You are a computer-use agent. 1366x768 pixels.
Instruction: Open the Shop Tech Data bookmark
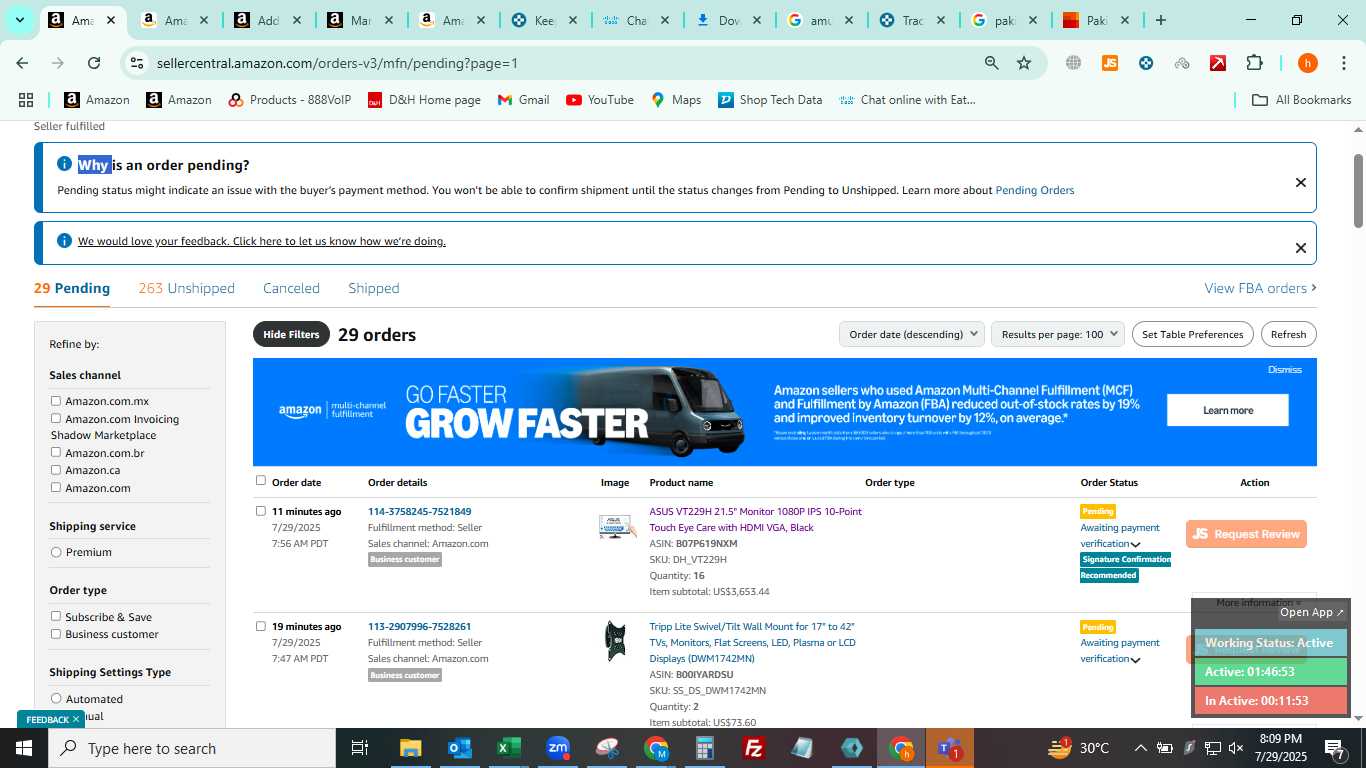click(x=770, y=100)
